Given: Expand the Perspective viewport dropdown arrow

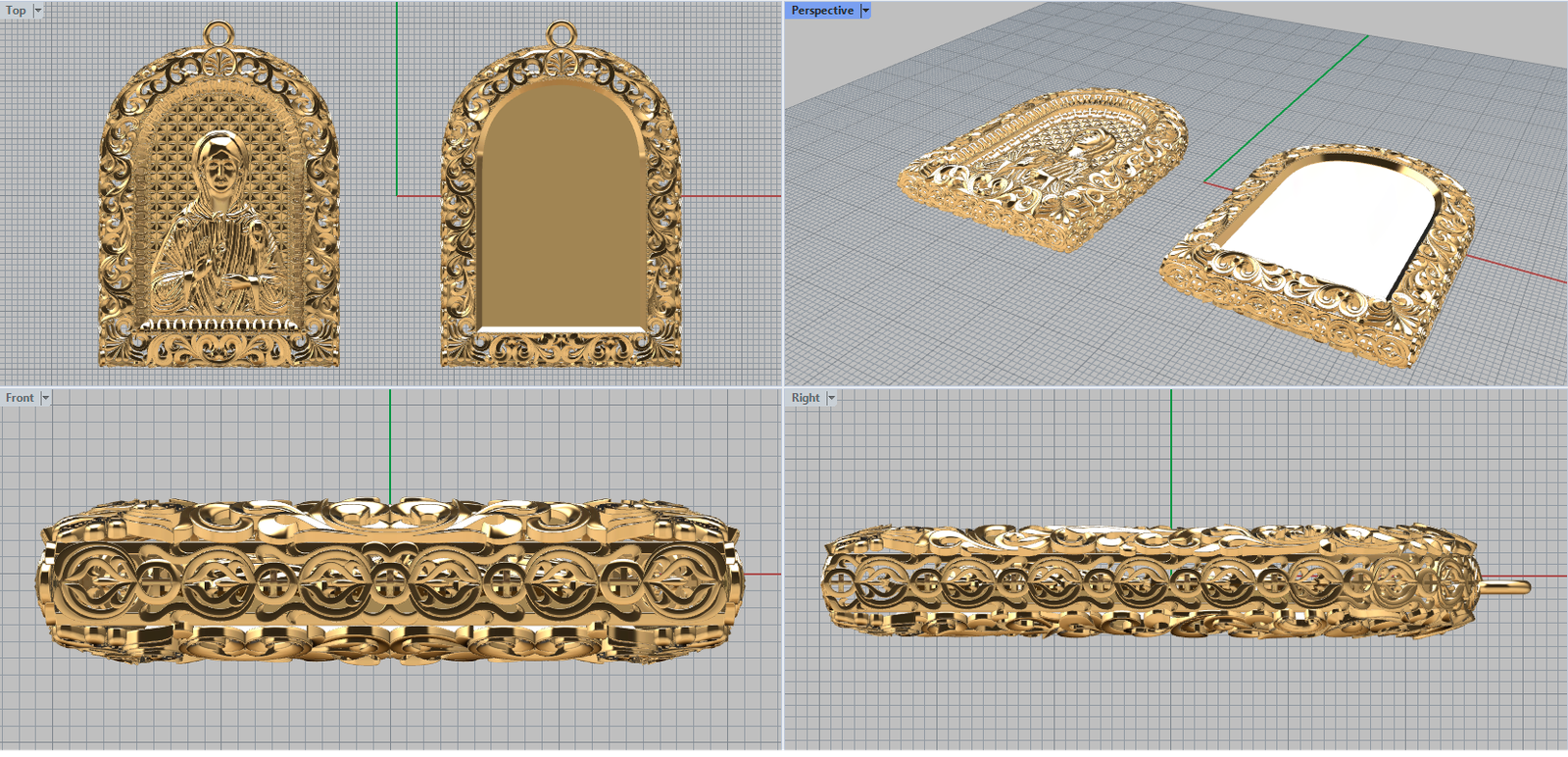Looking at the screenshot, I should pyautogui.click(x=865, y=11).
